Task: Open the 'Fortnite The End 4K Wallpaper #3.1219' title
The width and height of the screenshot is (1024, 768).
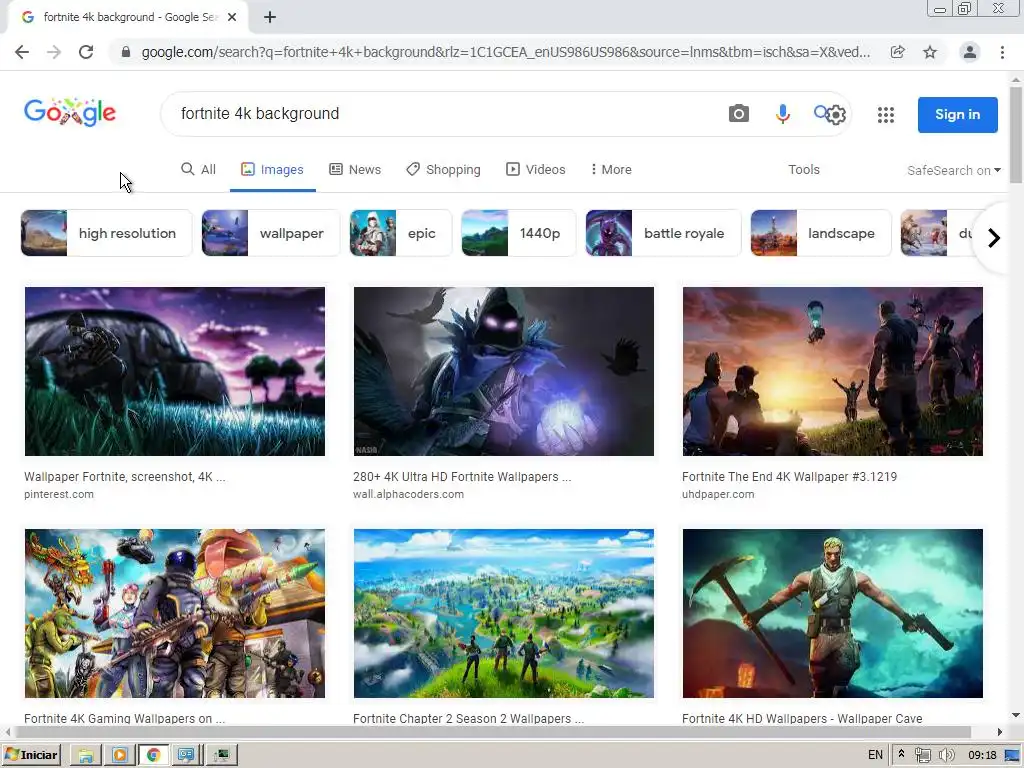Action: [x=790, y=477]
